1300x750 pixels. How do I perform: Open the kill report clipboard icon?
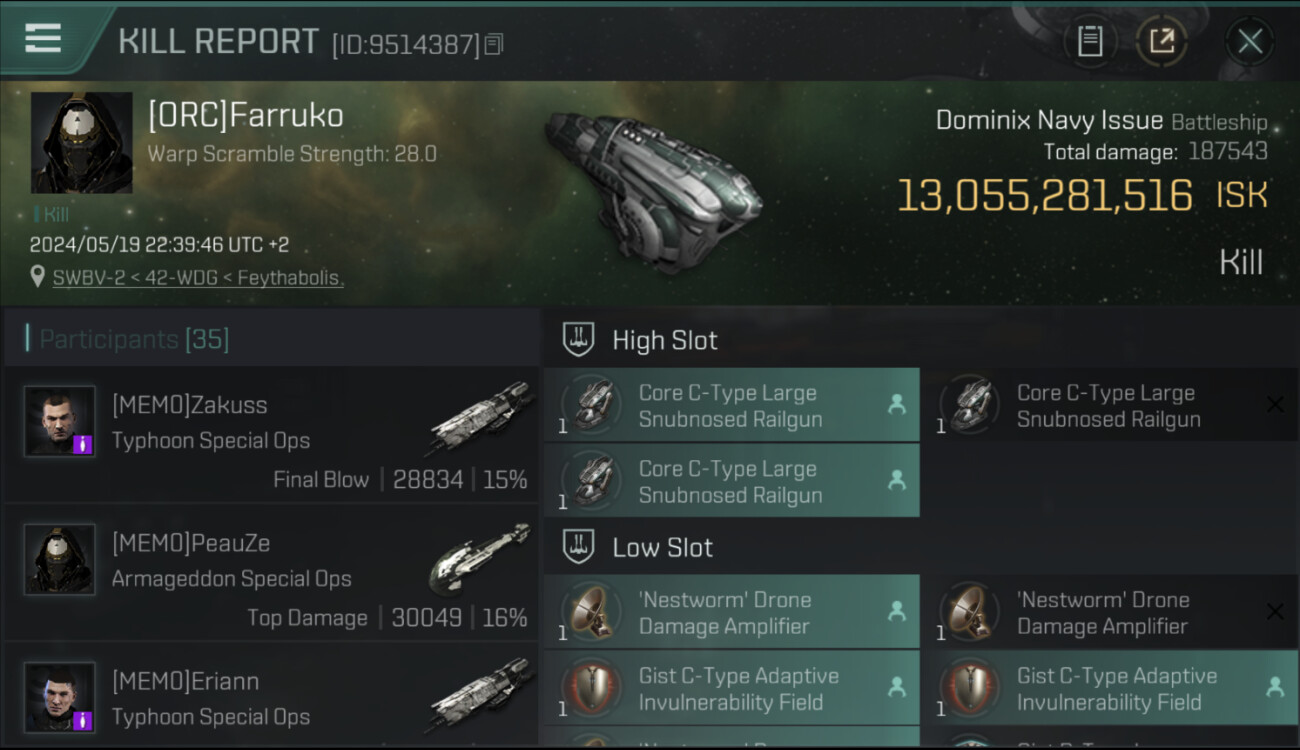coord(1089,41)
